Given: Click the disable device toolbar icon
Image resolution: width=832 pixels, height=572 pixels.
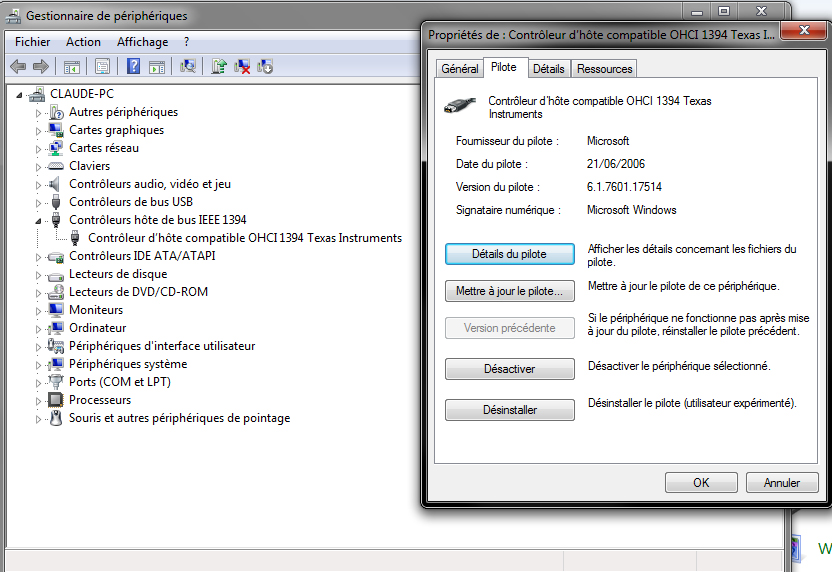Looking at the screenshot, I should click(265, 67).
